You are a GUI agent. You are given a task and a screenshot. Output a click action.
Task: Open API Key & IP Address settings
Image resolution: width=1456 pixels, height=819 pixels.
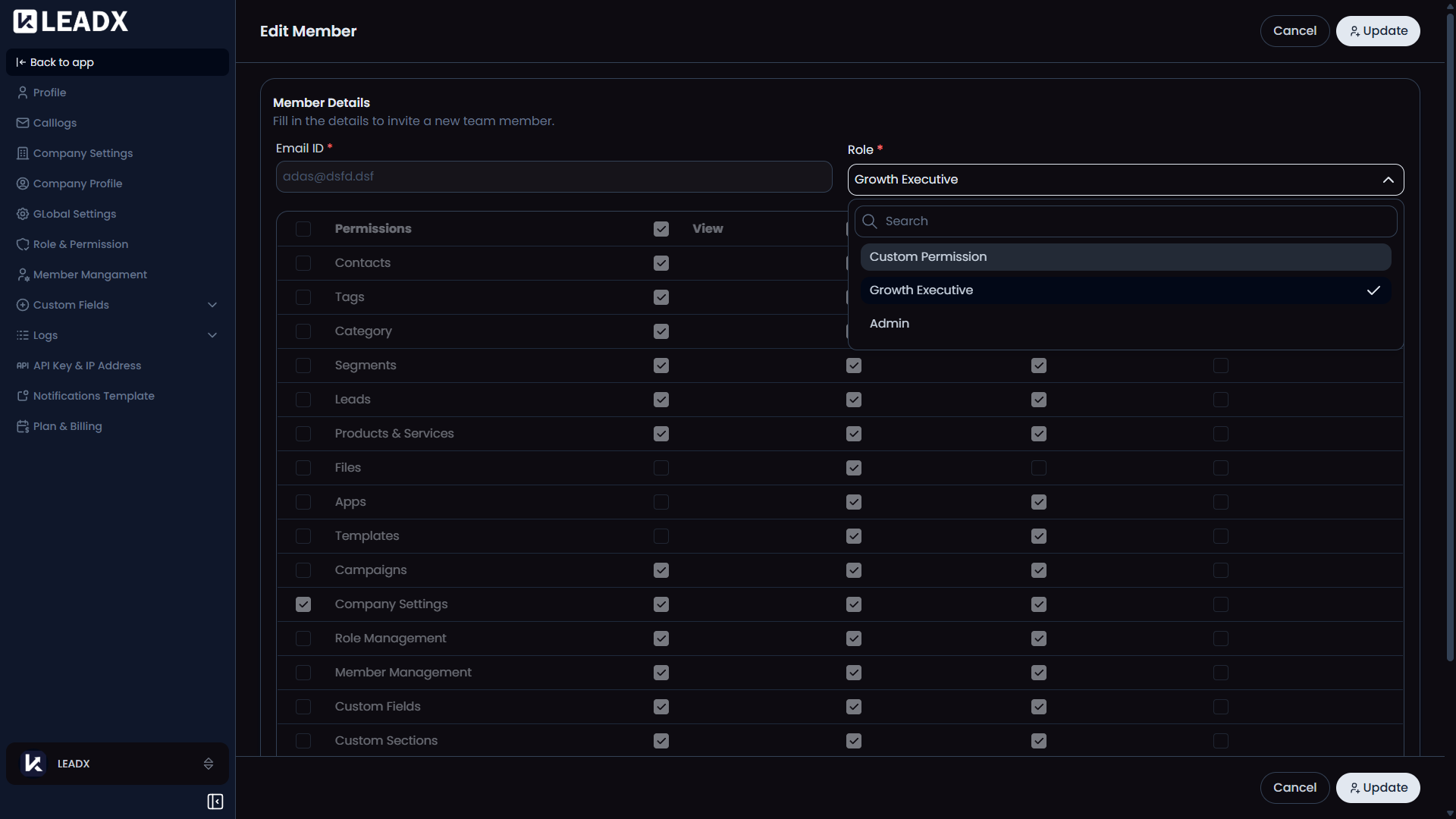[86, 365]
